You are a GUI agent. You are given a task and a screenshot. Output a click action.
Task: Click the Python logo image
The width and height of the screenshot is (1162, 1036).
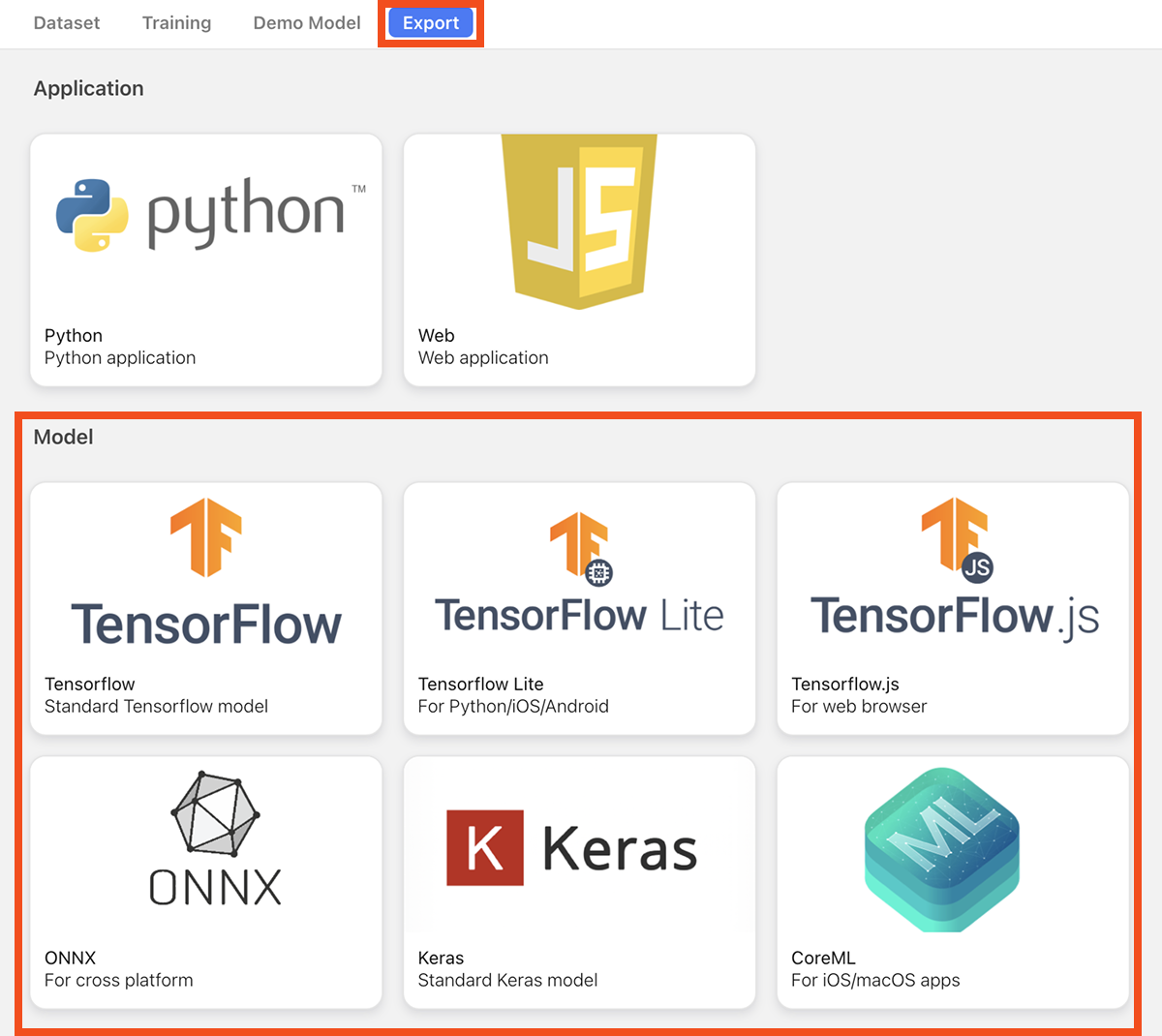coord(211,214)
